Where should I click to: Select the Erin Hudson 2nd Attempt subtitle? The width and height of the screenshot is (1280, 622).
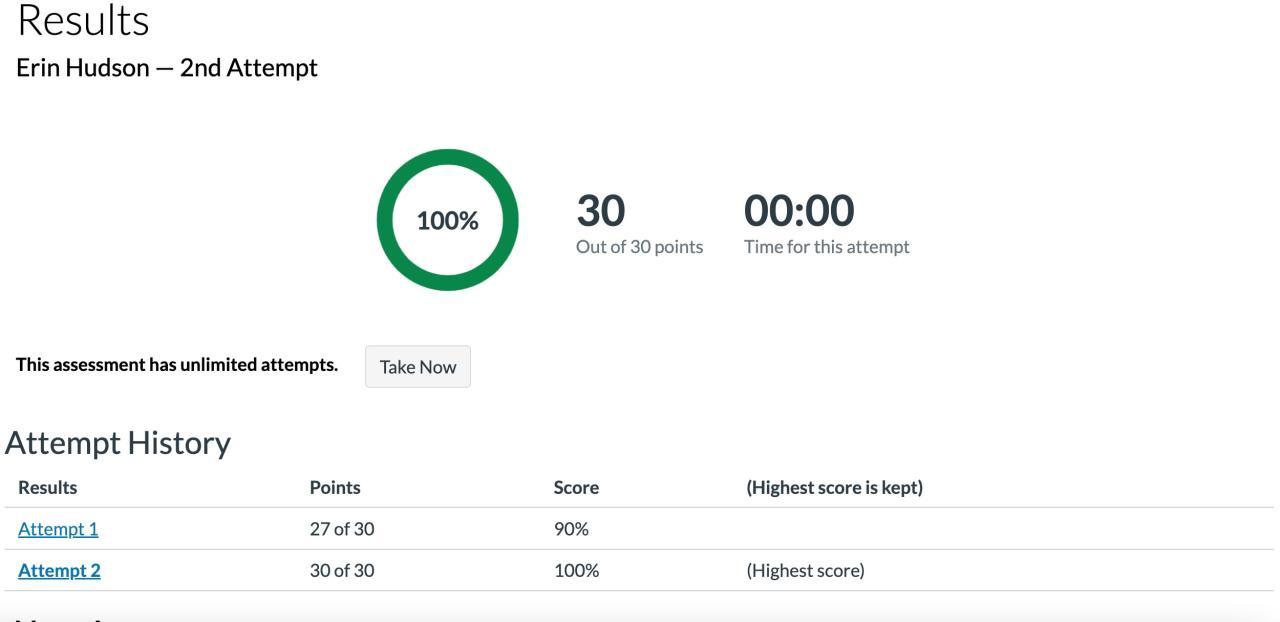click(x=167, y=68)
